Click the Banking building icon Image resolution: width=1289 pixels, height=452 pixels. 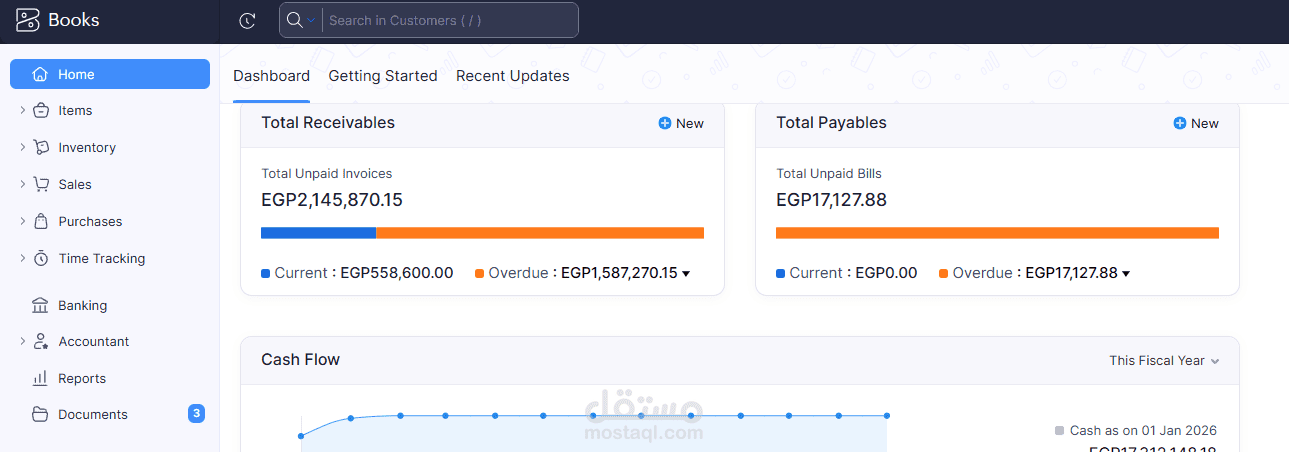click(x=40, y=306)
